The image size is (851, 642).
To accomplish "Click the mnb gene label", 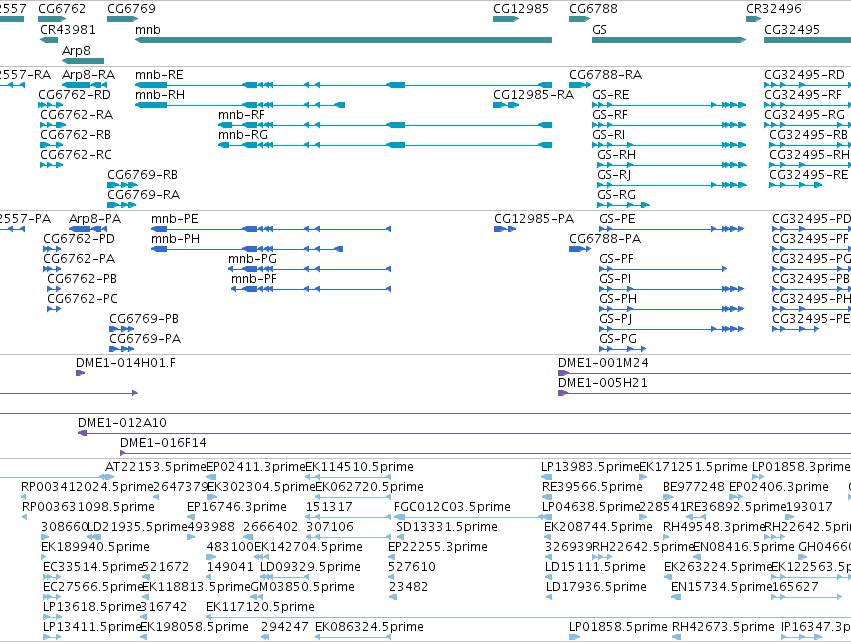I will [x=148, y=30].
